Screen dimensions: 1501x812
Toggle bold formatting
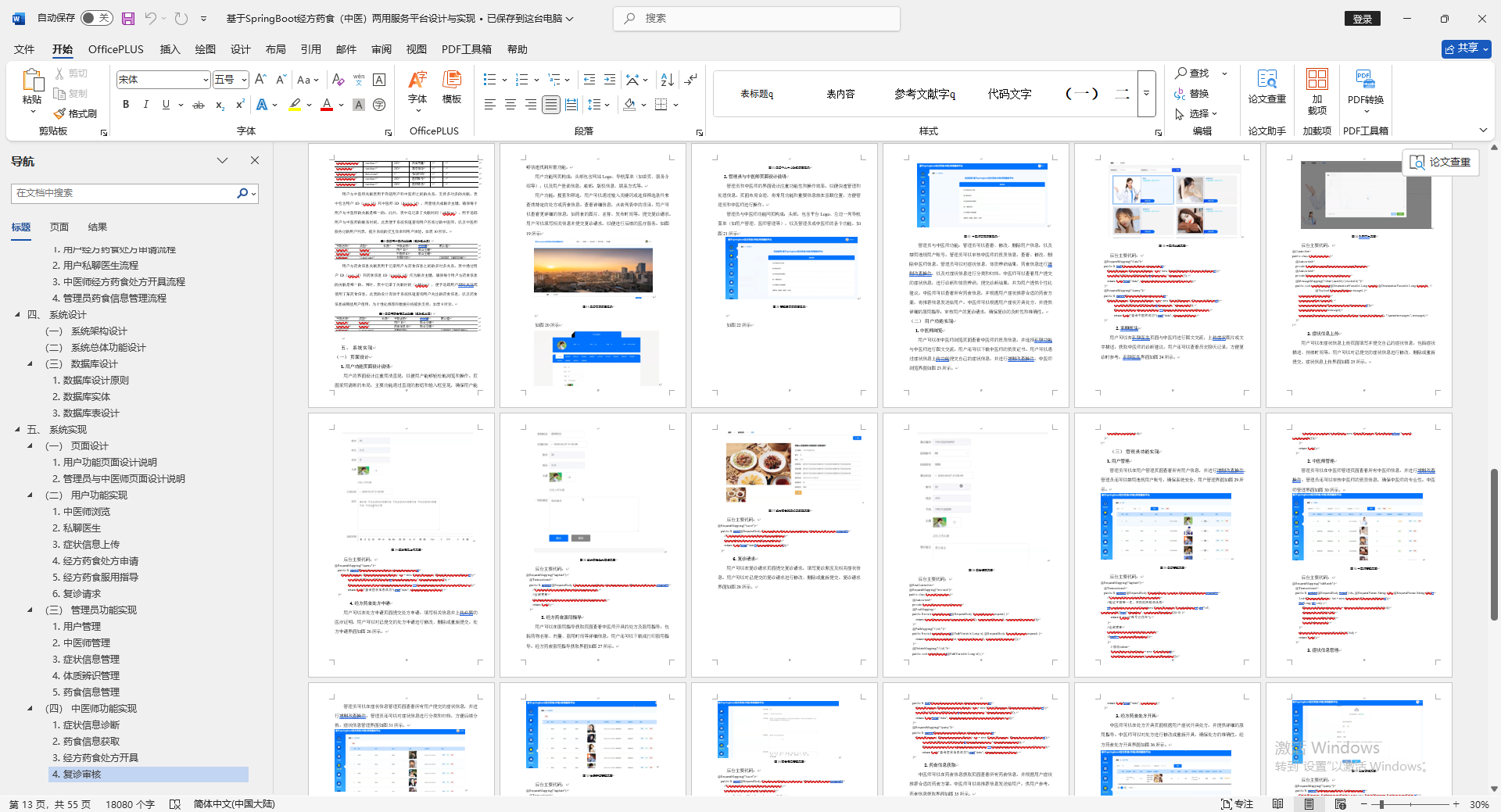126,105
